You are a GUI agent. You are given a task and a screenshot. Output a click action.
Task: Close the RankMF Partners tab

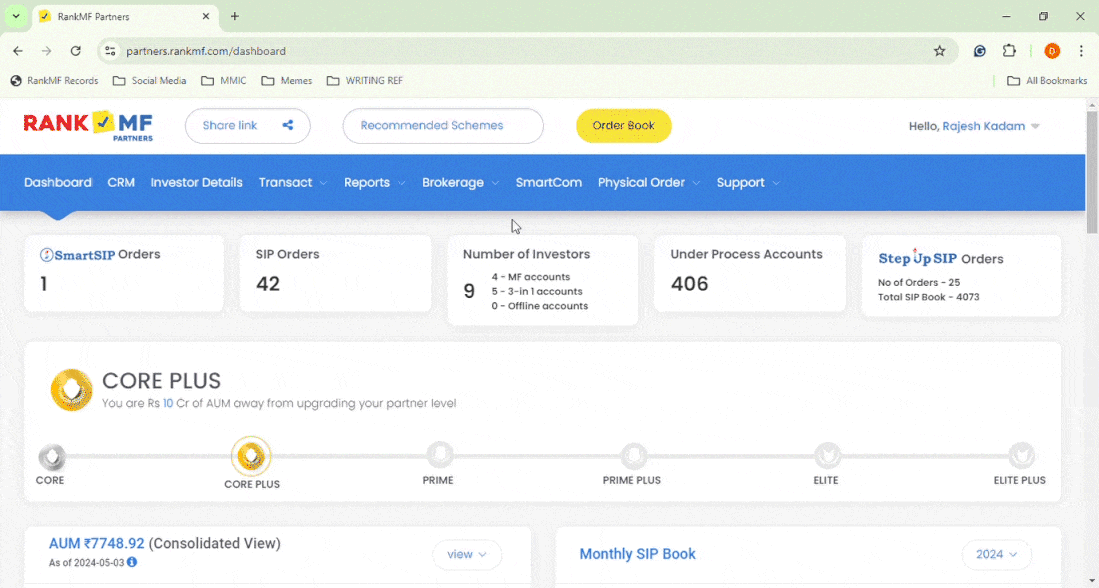[206, 16]
